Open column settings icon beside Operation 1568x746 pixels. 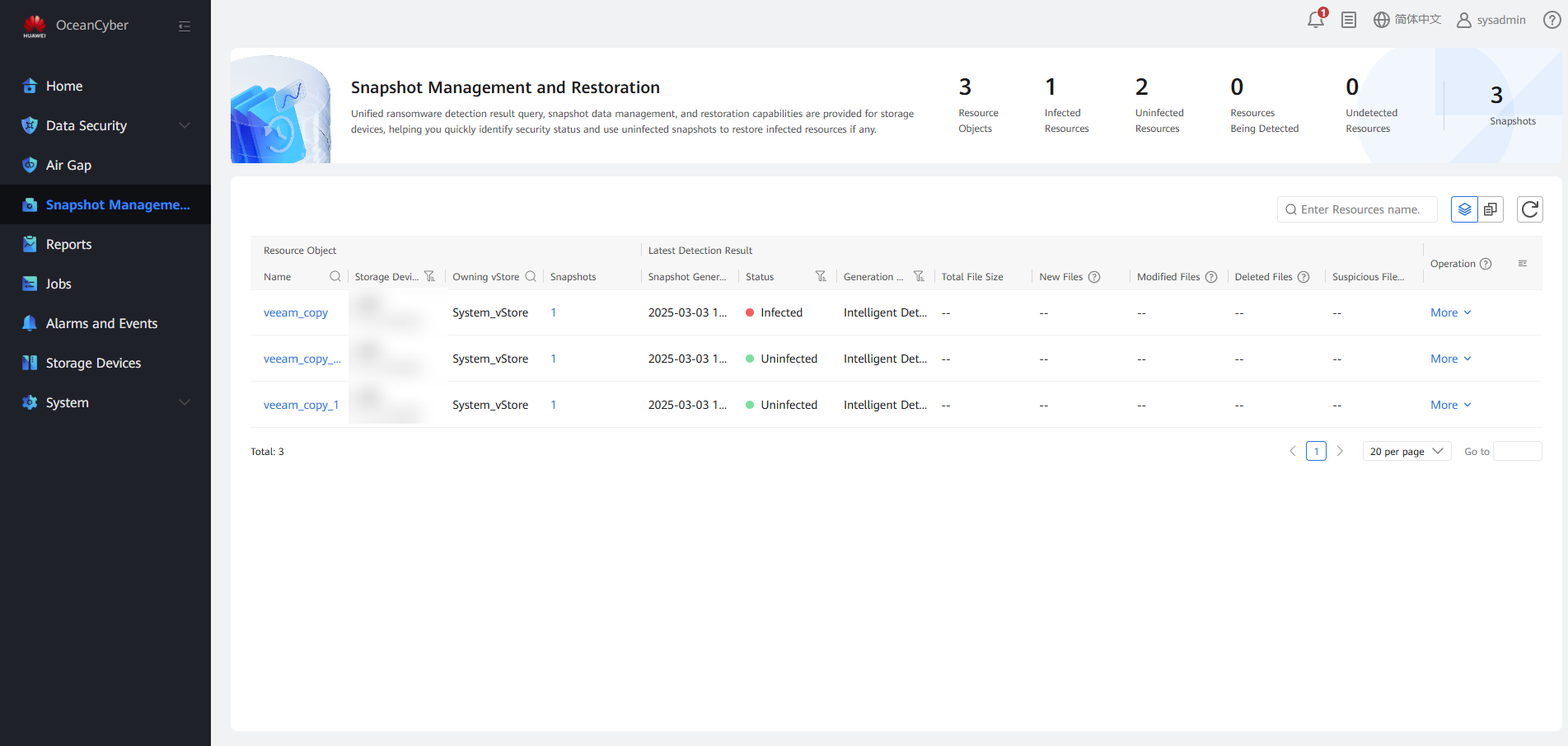coord(1523,264)
